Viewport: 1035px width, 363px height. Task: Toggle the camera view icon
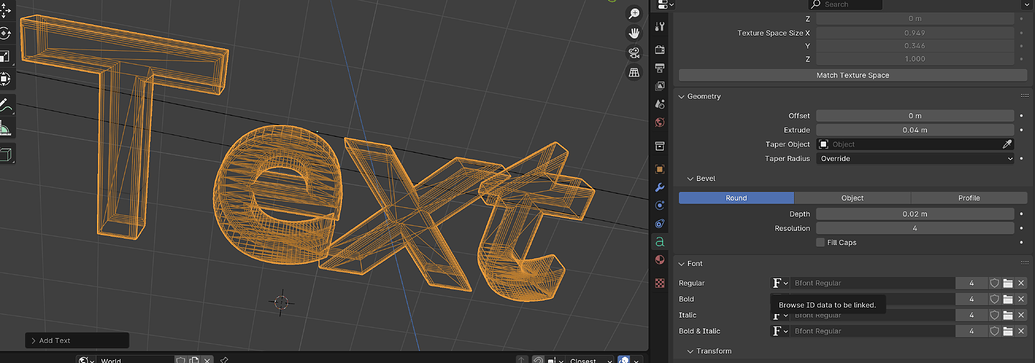pyautogui.click(x=634, y=53)
